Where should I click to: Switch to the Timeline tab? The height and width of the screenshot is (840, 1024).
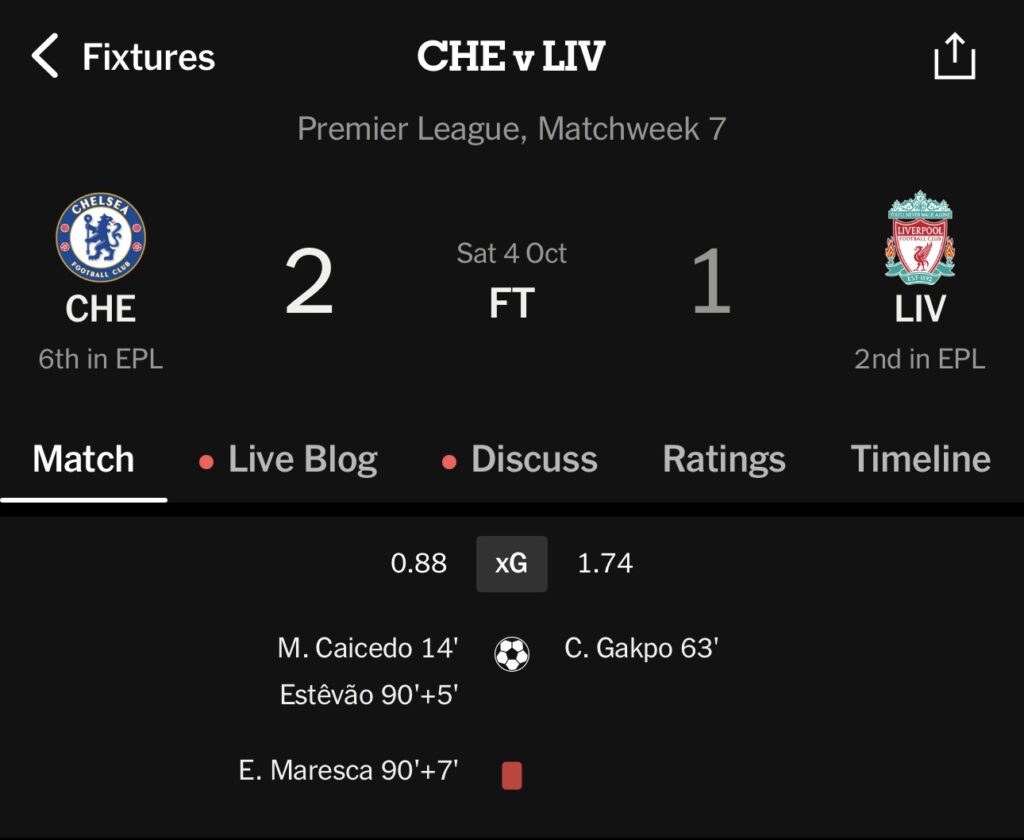pyautogui.click(x=920, y=459)
